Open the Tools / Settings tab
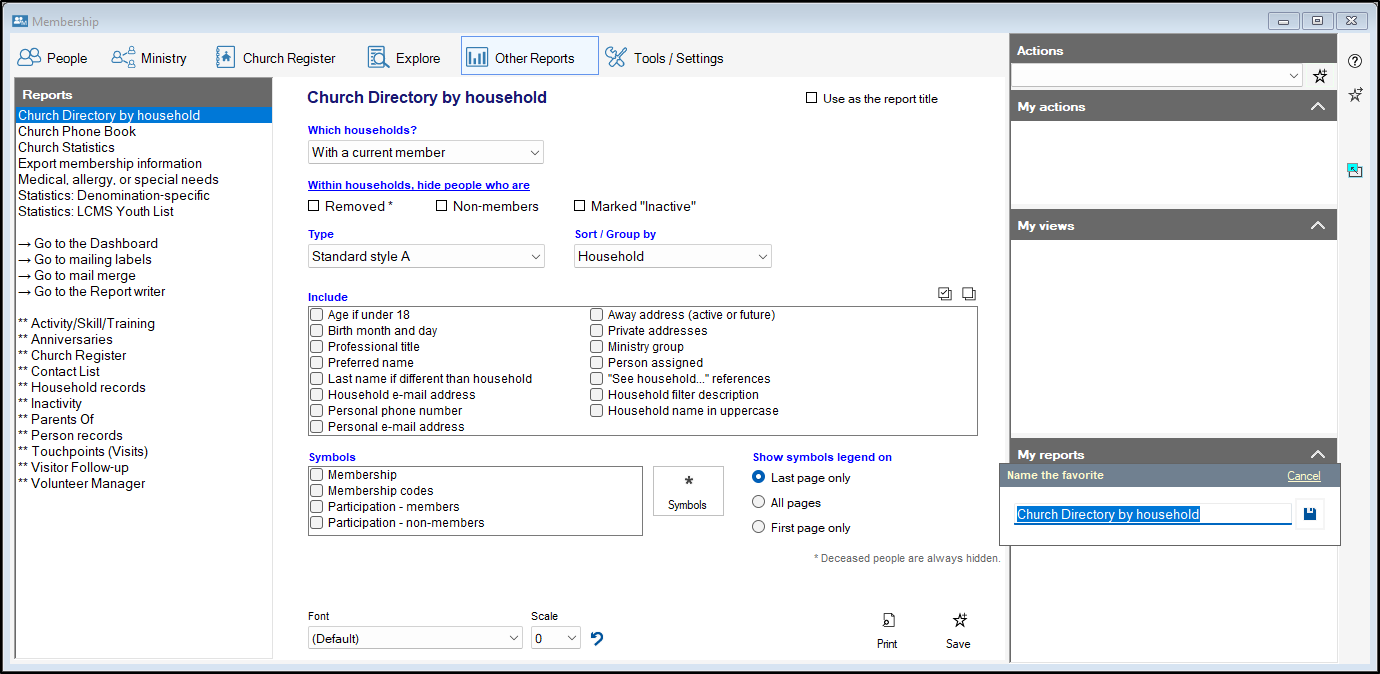1380x674 pixels. 664,58
